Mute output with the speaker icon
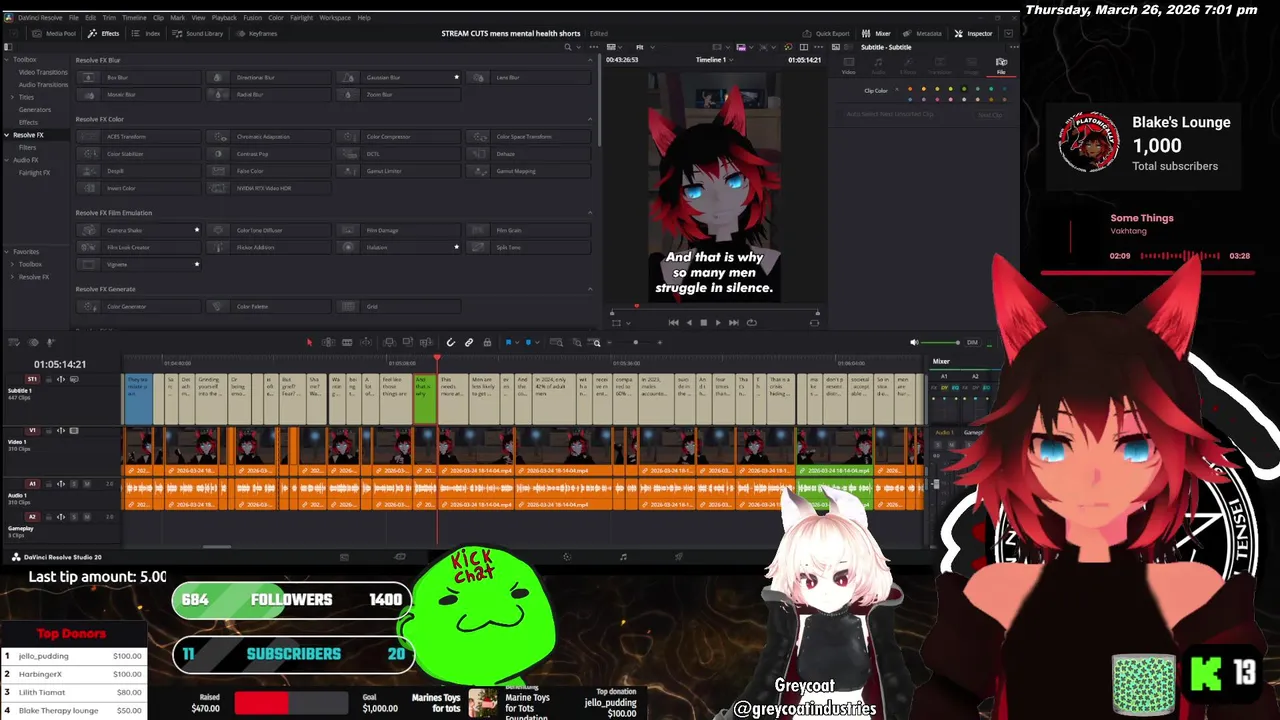Screen dimensions: 1280x720 [x=914, y=342]
